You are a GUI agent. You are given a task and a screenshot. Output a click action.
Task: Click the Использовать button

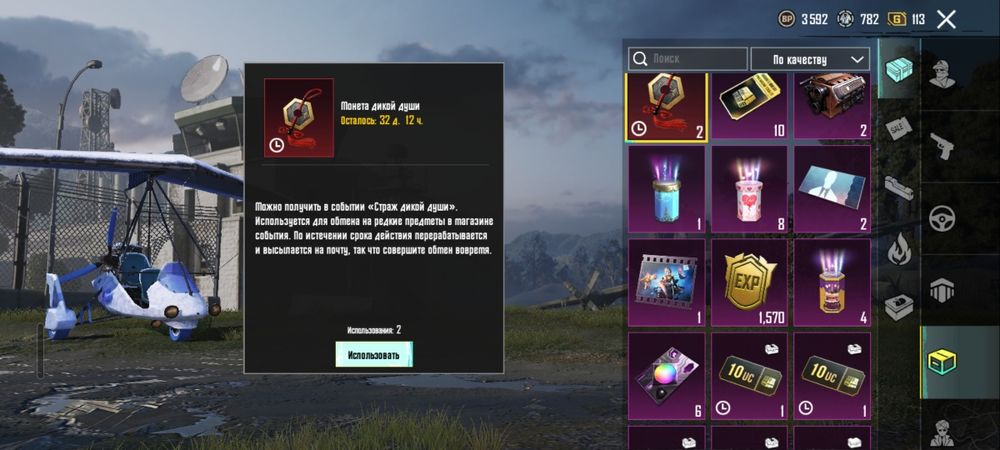coord(374,354)
